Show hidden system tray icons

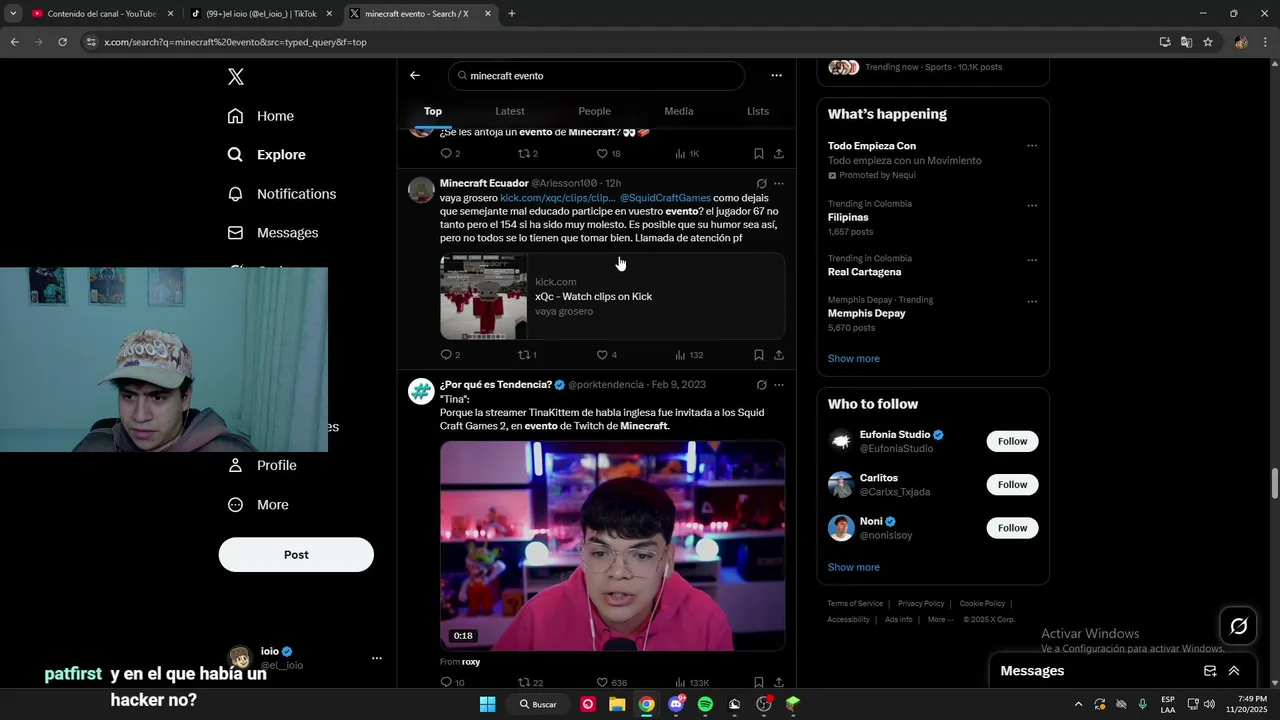coord(1078,704)
